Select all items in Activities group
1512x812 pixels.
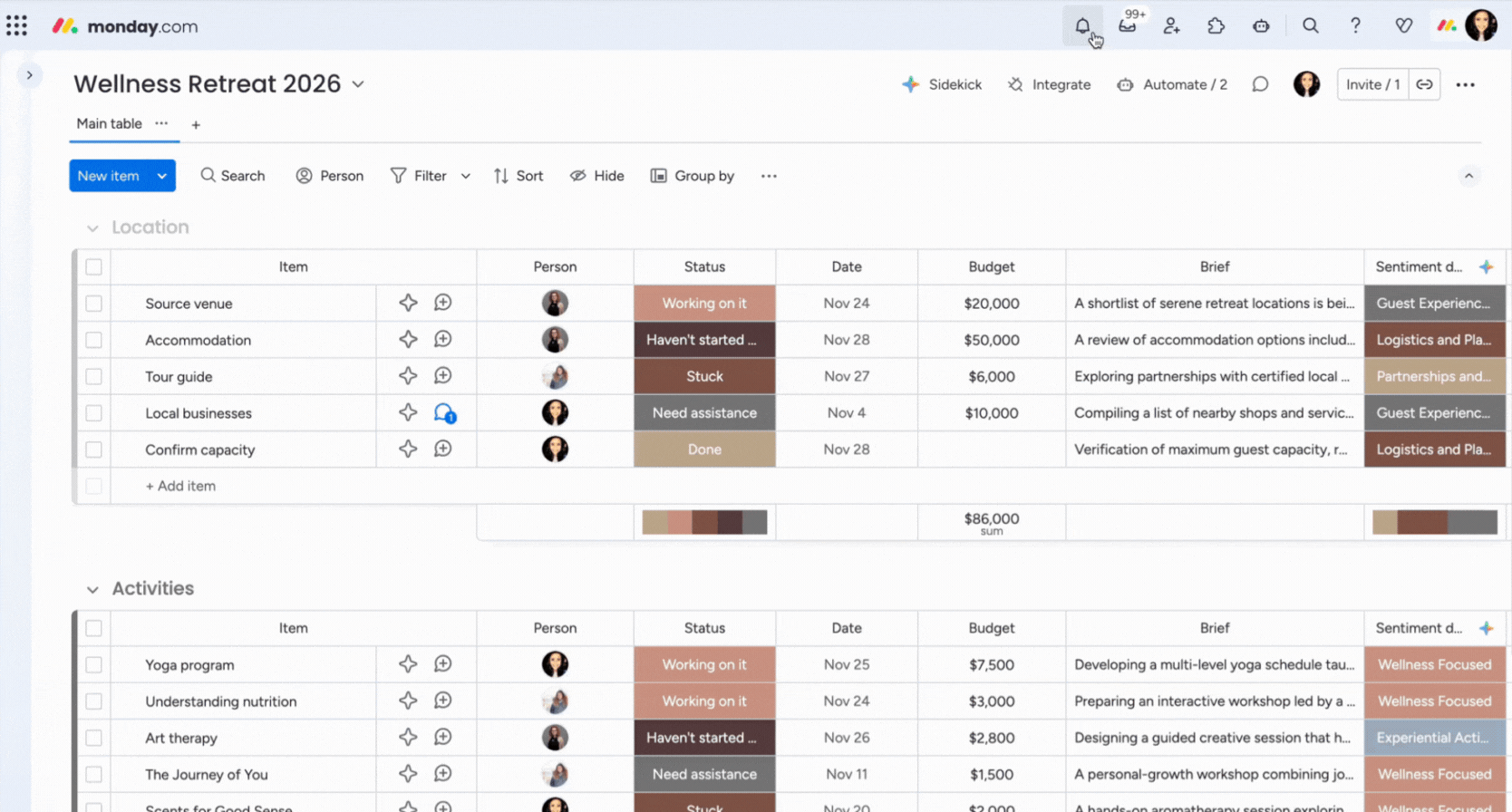coord(93,628)
